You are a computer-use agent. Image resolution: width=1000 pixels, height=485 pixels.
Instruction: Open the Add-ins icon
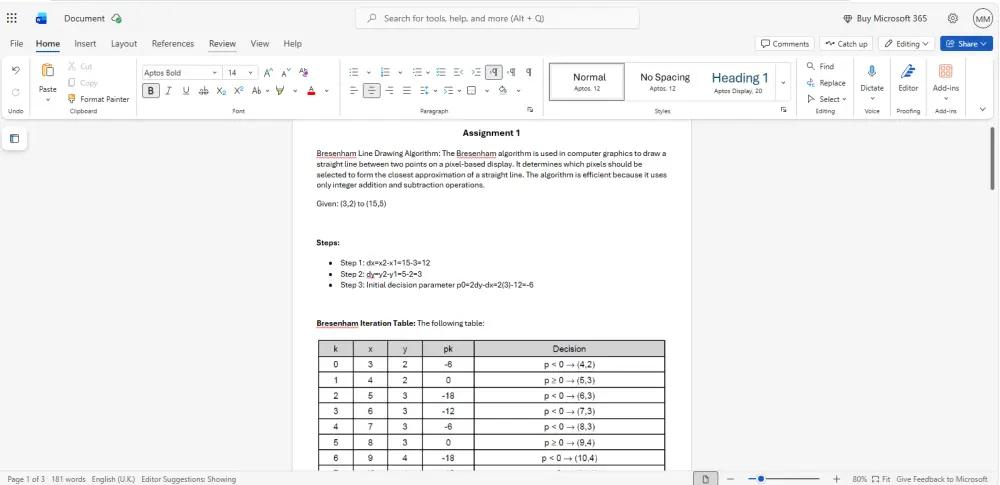pyautogui.click(x=946, y=71)
